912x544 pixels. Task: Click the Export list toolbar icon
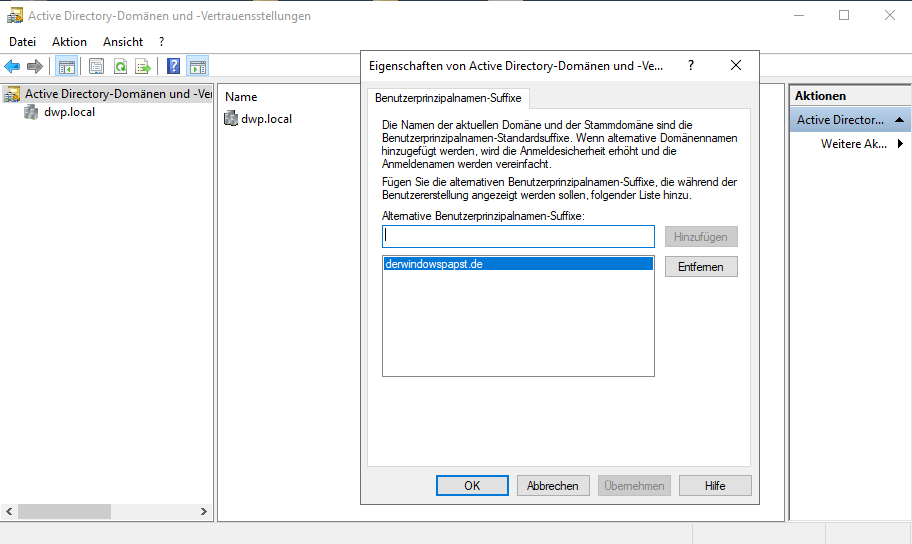tap(143, 67)
